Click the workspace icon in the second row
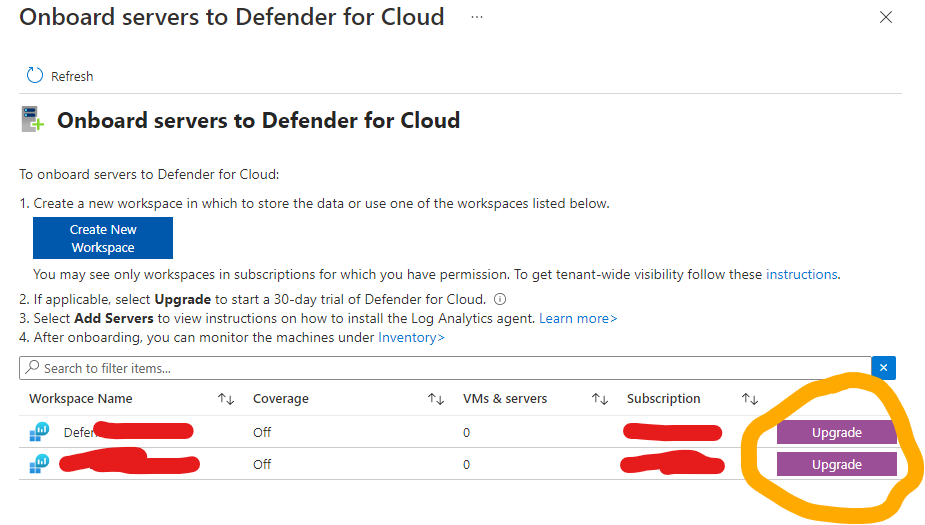This screenshot has height=525, width=925. (40, 464)
